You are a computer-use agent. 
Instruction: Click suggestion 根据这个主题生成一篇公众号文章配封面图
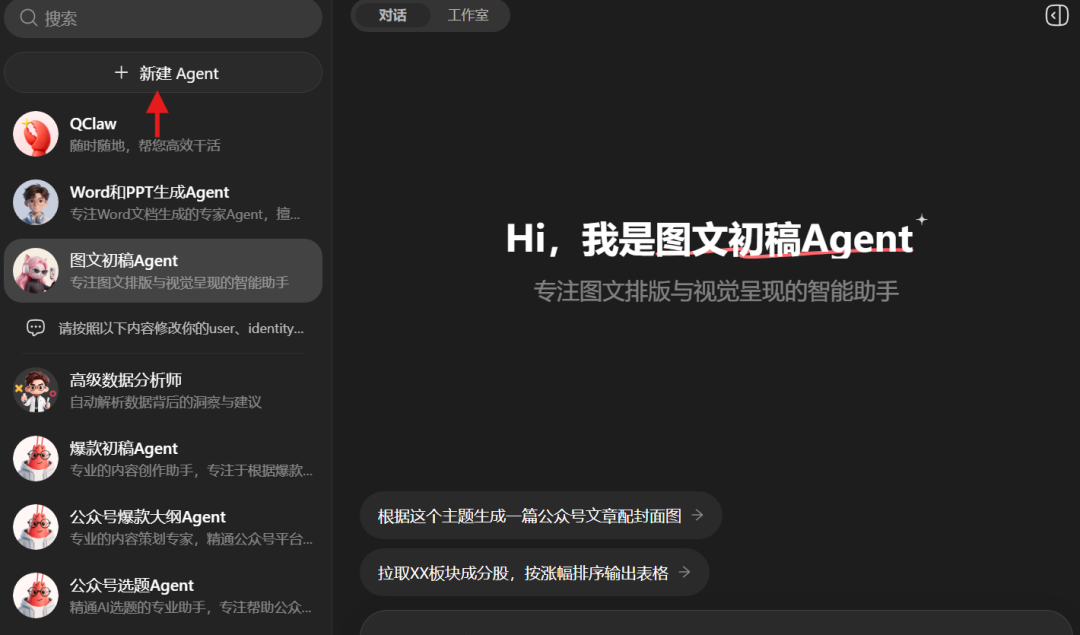[541, 515]
